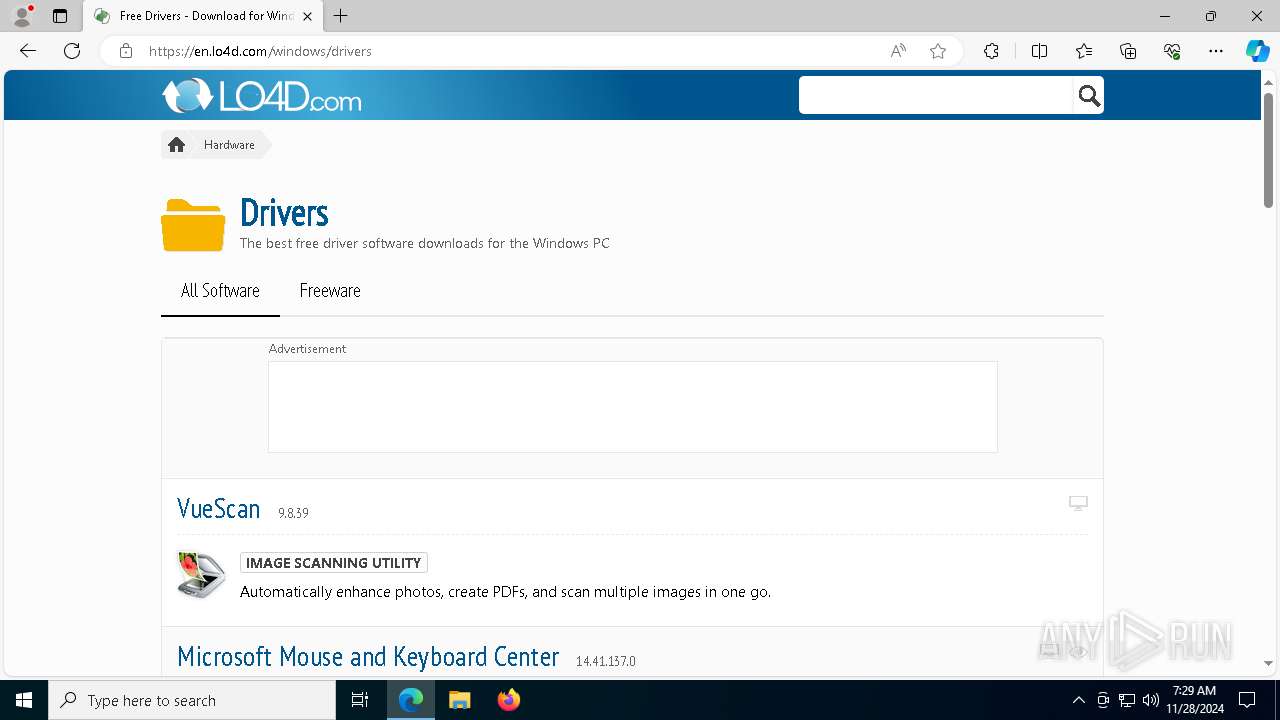
Task: Show hidden system tray icons chevron
Action: pos(1078,700)
